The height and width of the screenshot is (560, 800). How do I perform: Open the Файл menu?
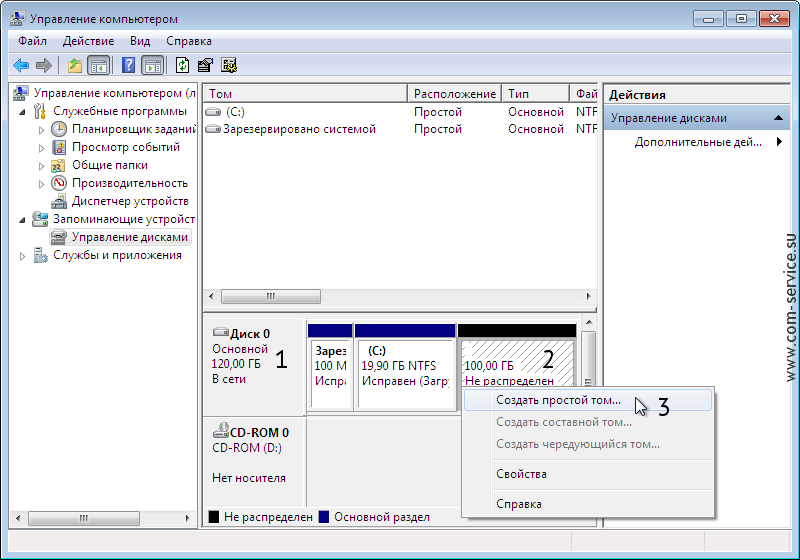click(32, 41)
